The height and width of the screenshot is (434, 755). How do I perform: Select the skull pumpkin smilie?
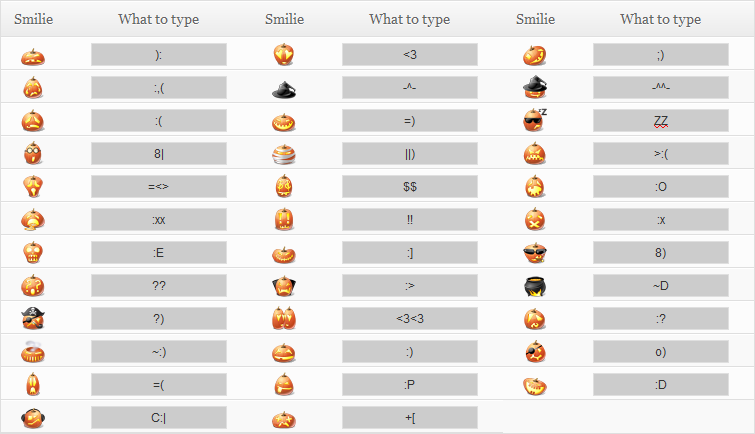[x=33, y=252]
